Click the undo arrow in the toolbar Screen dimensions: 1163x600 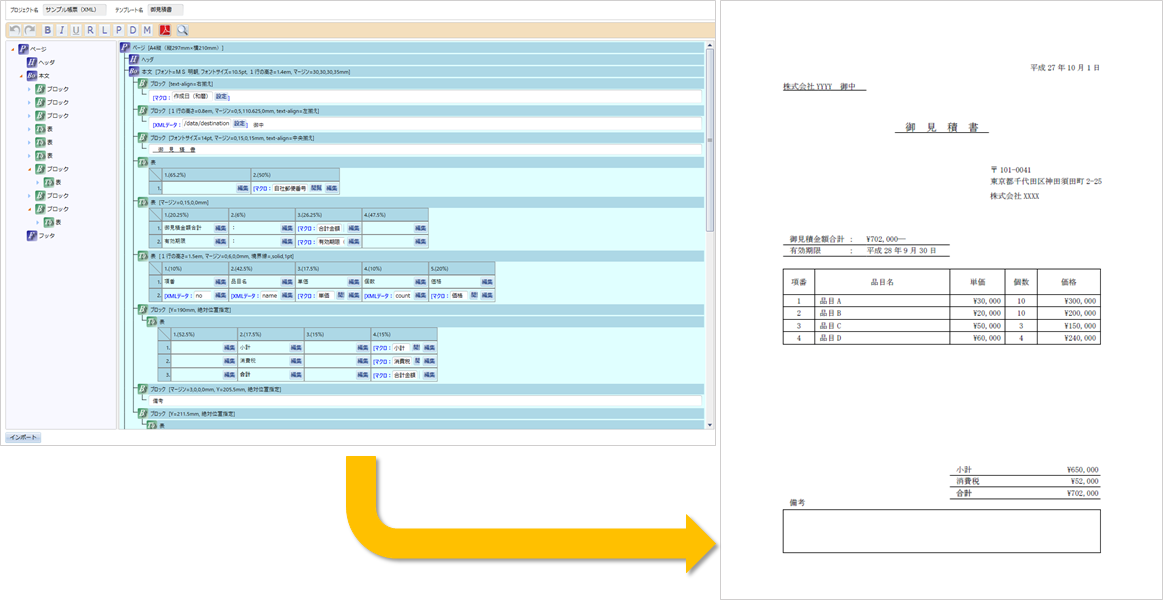coord(14,30)
